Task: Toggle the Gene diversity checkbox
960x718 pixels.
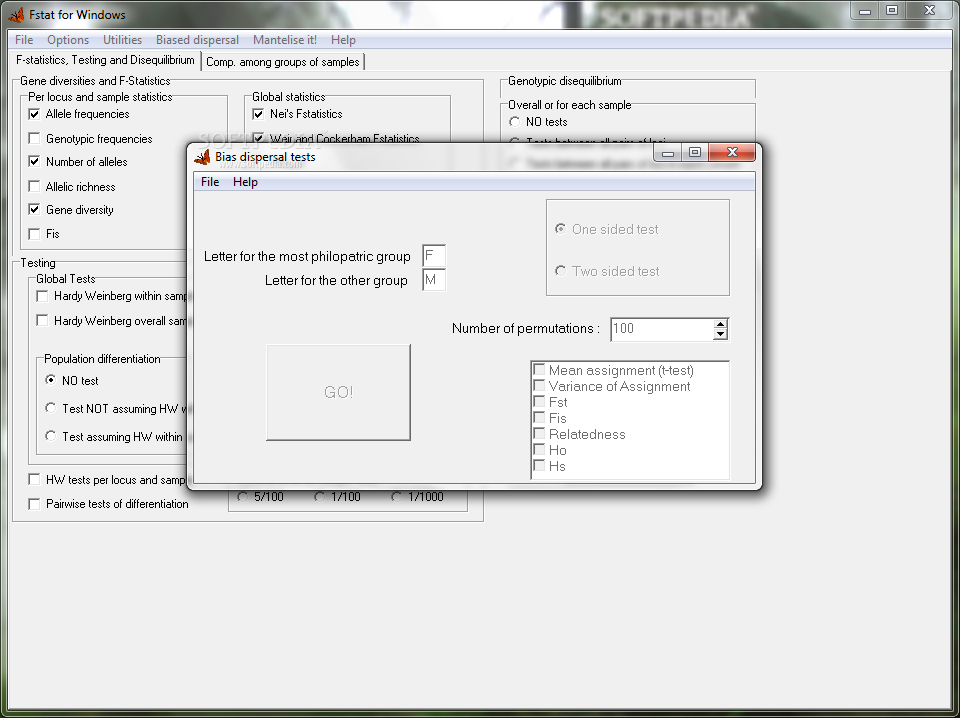Action: click(34, 209)
